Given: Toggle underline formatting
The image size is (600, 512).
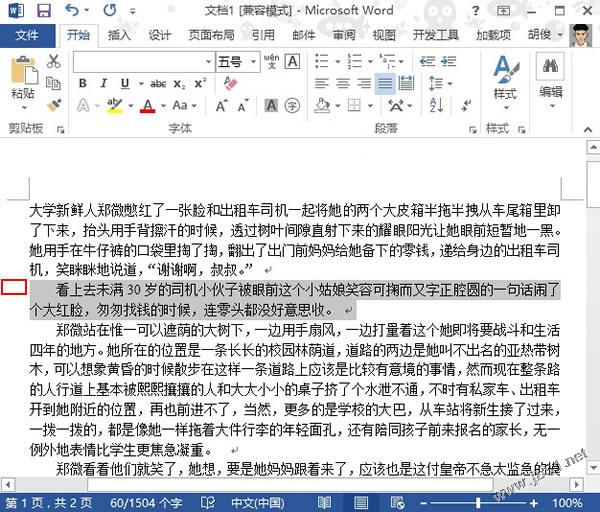Looking at the screenshot, I should [x=125, y=83].
